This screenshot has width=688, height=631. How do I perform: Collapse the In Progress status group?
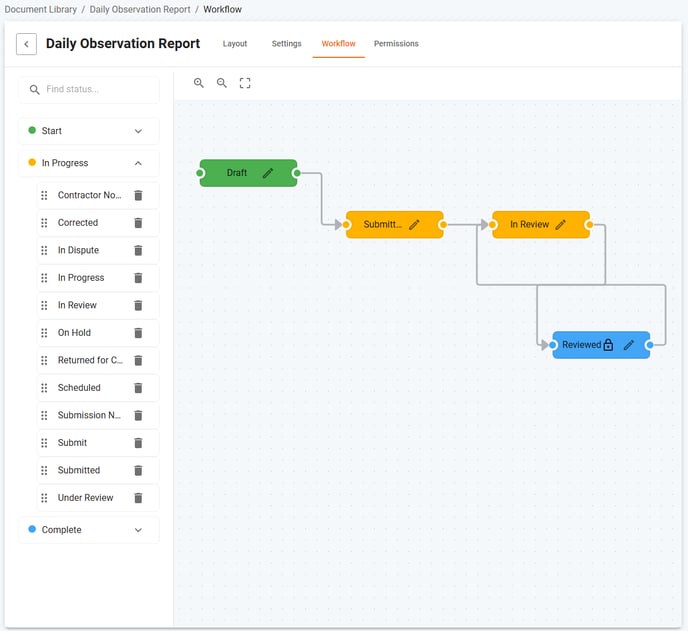tap(138, 163)
